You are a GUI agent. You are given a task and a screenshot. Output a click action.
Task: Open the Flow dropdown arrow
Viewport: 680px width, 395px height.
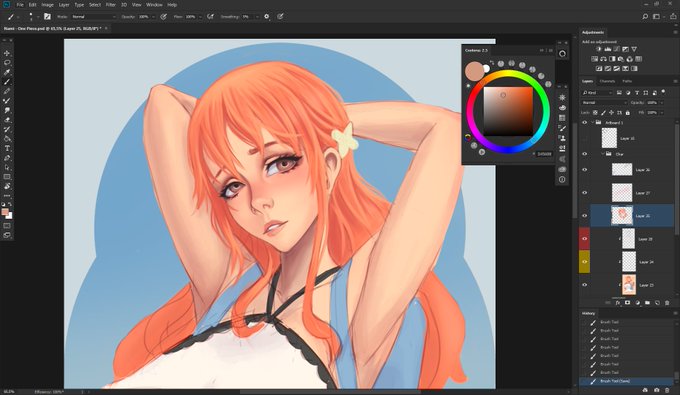click(x=200, y=16)
